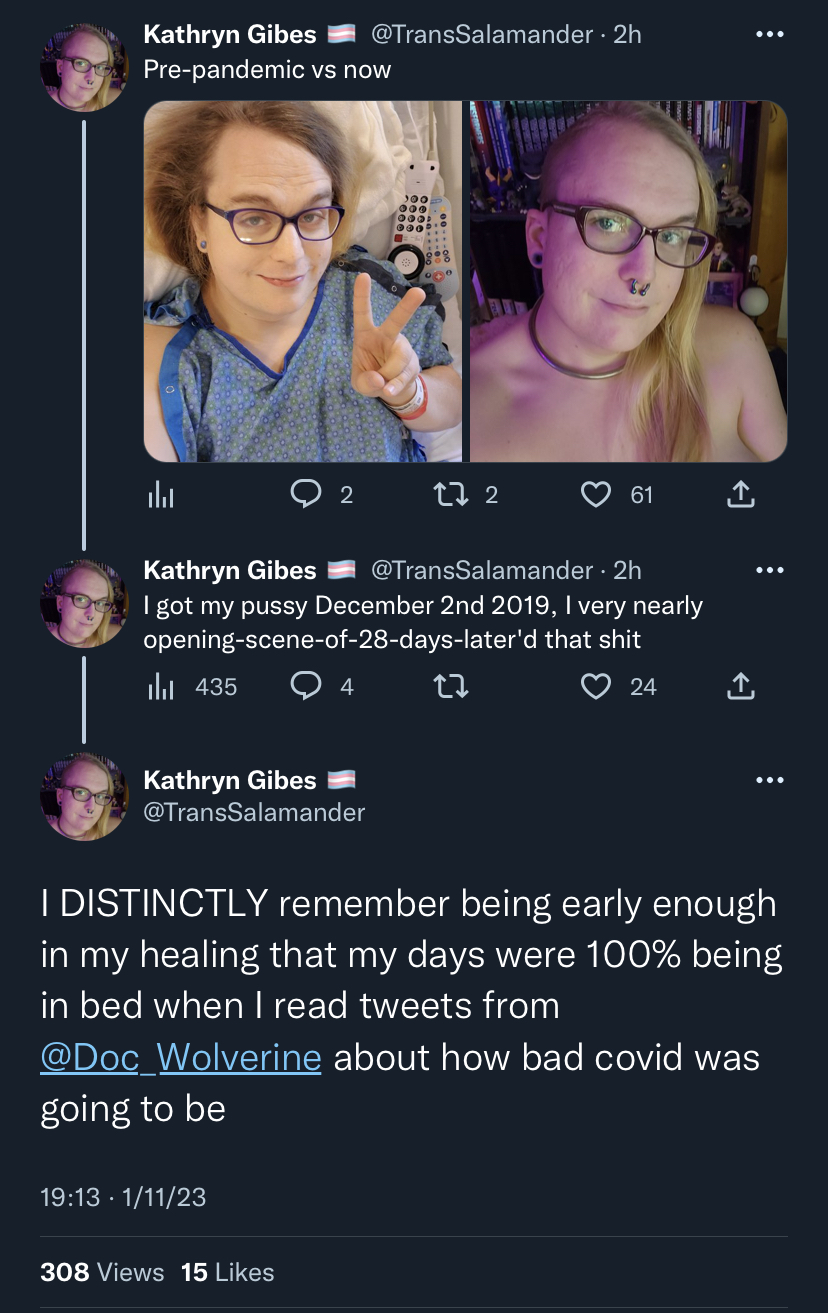Screen dimensions: 828x1313
Task: Open reply icon on first tweet
Action: (x=304, y=494)
